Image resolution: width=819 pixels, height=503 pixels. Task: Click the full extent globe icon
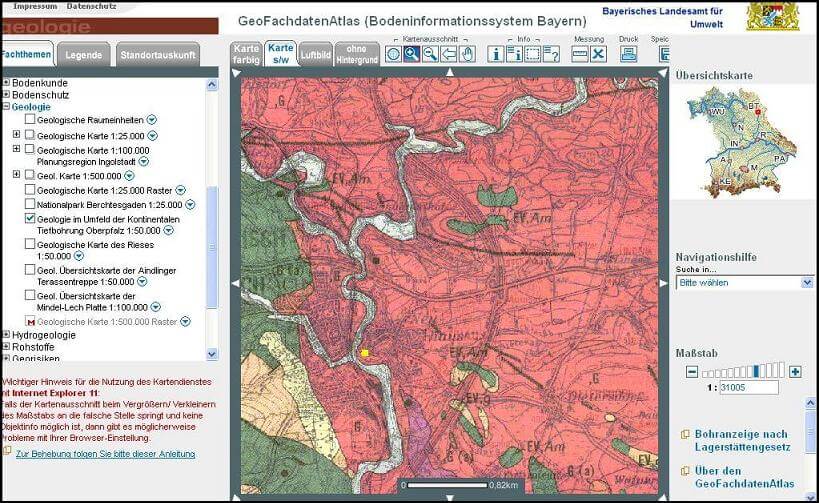tap(393, 54)
